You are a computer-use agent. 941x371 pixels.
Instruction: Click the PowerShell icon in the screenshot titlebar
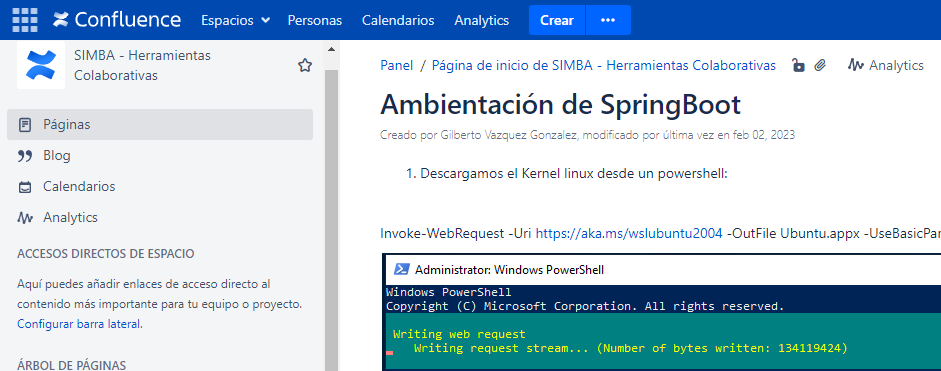point(401,270)
